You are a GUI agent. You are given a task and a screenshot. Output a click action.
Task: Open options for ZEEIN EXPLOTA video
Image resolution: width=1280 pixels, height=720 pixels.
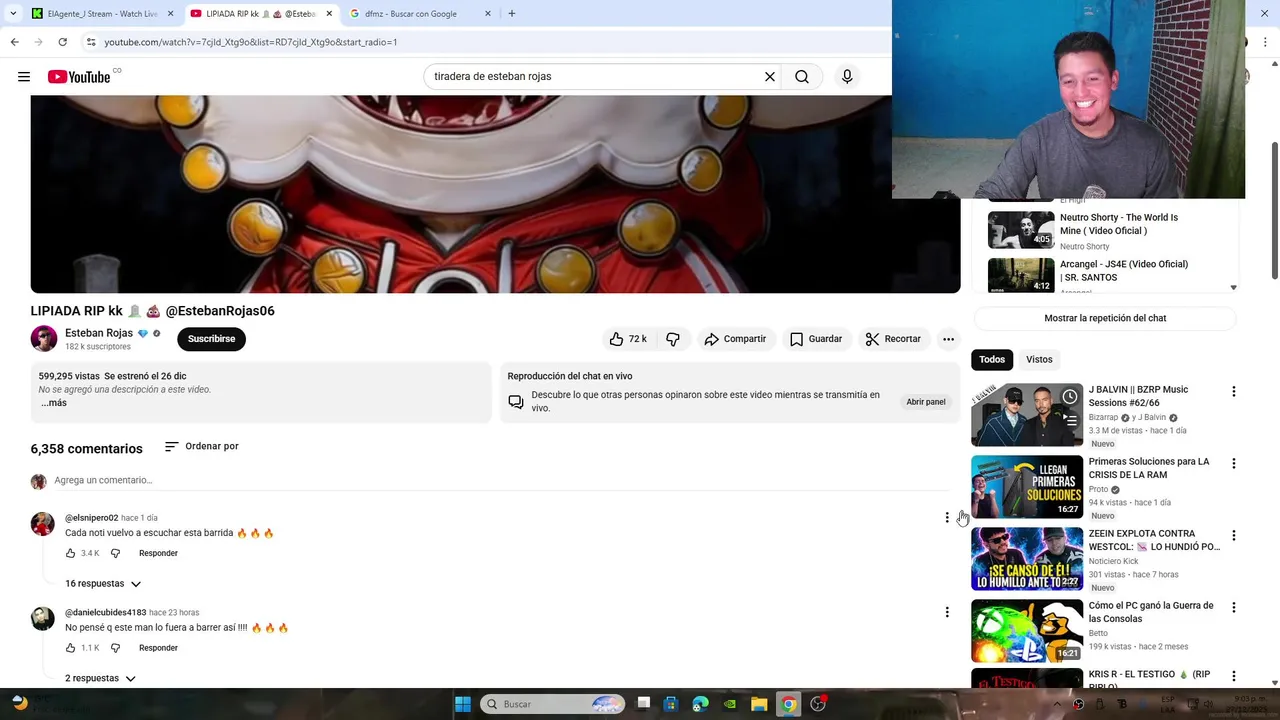1233,536
